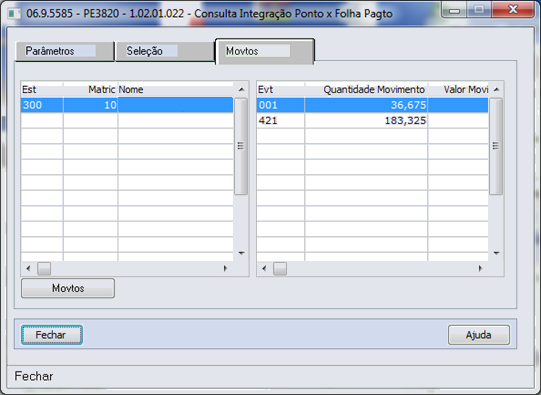Image resolution: width=541 pixels, height=395 pixels.
Task: Click the employee grid scroll-down arrow
Action: tap(241, 253)
